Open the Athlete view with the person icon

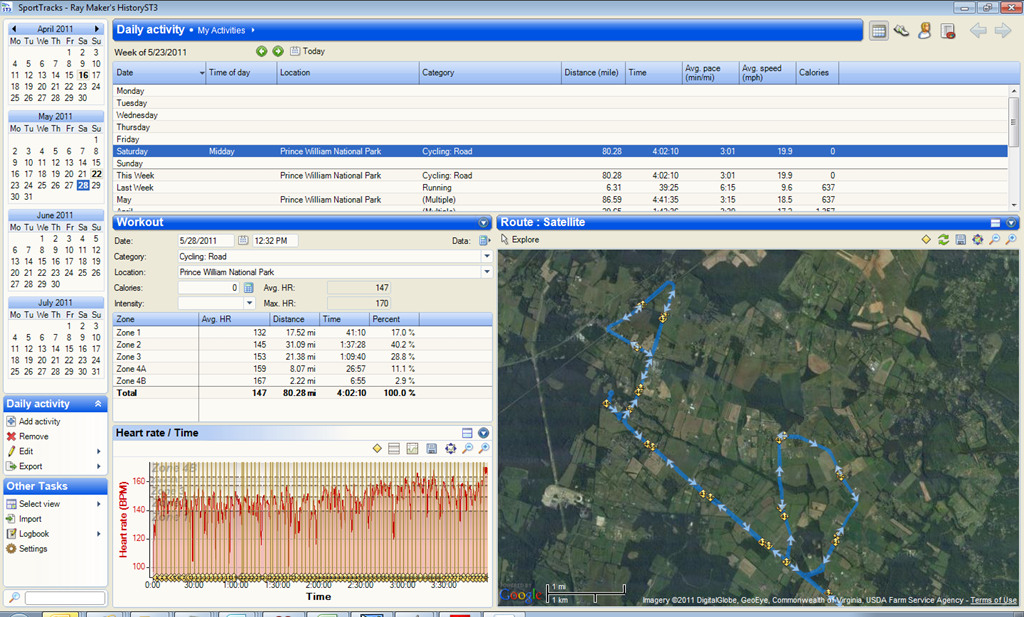(925, 31)
